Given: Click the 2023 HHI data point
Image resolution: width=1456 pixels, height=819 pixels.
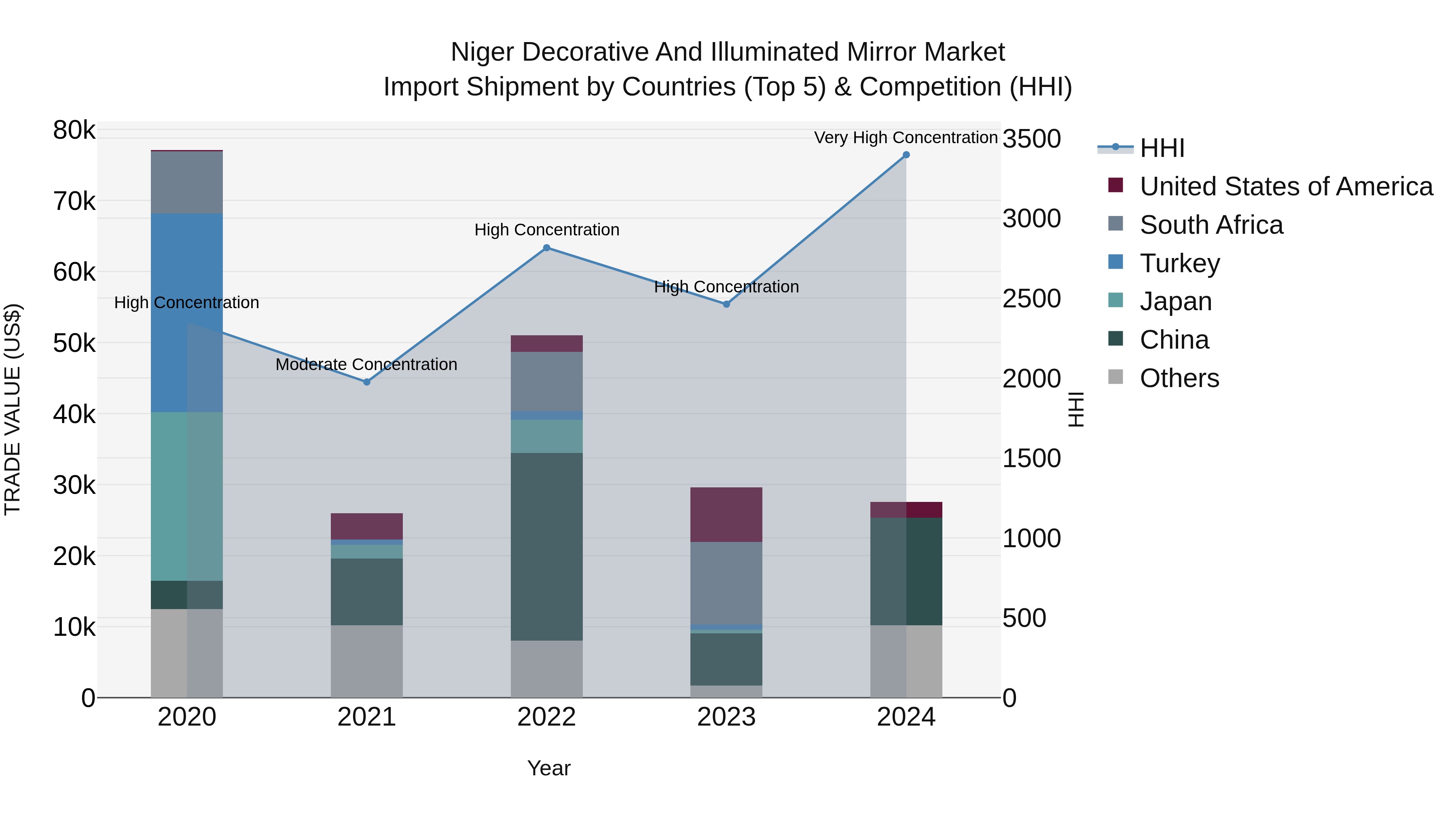Looking at the screenshot, I should click(x=726, y=304).
